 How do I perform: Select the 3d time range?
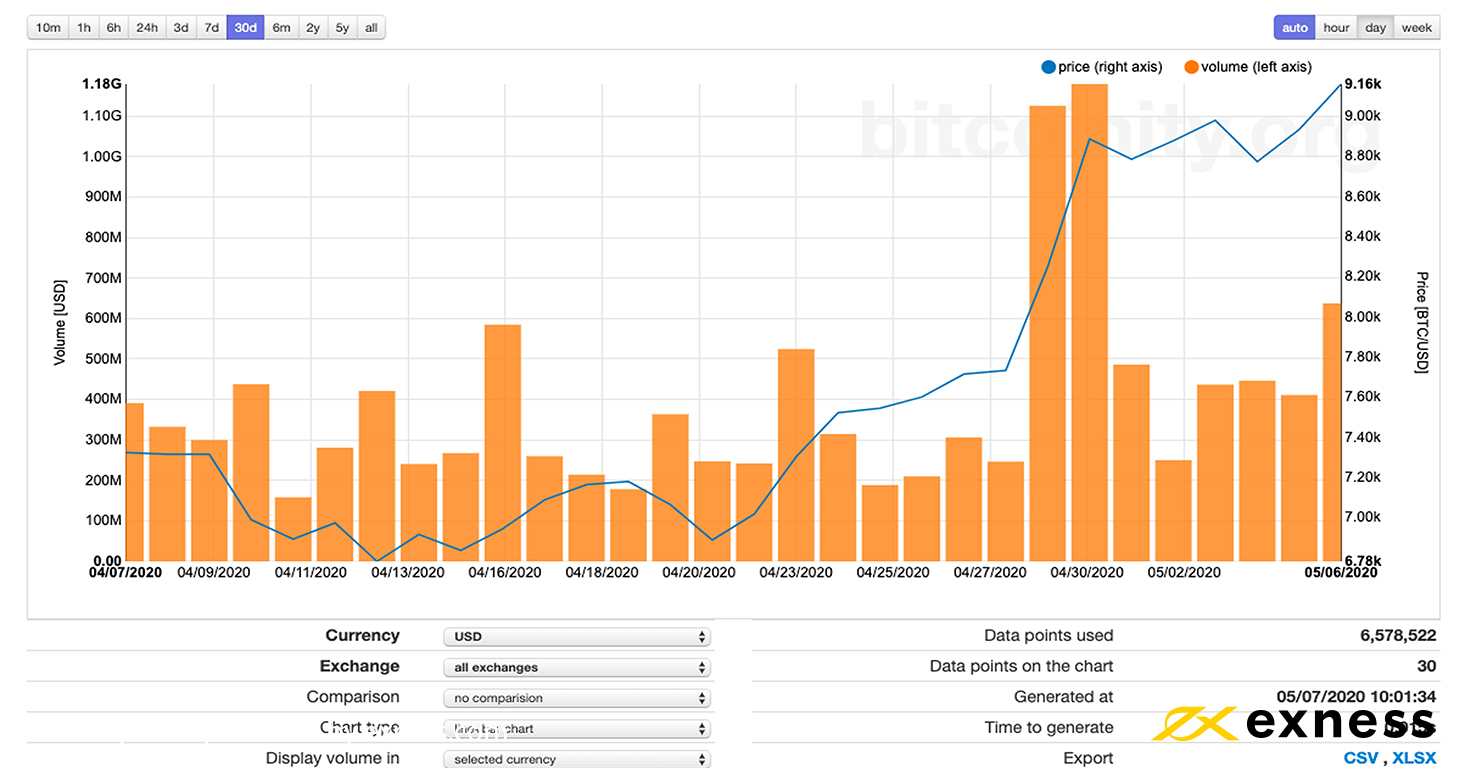pos(181,28)
